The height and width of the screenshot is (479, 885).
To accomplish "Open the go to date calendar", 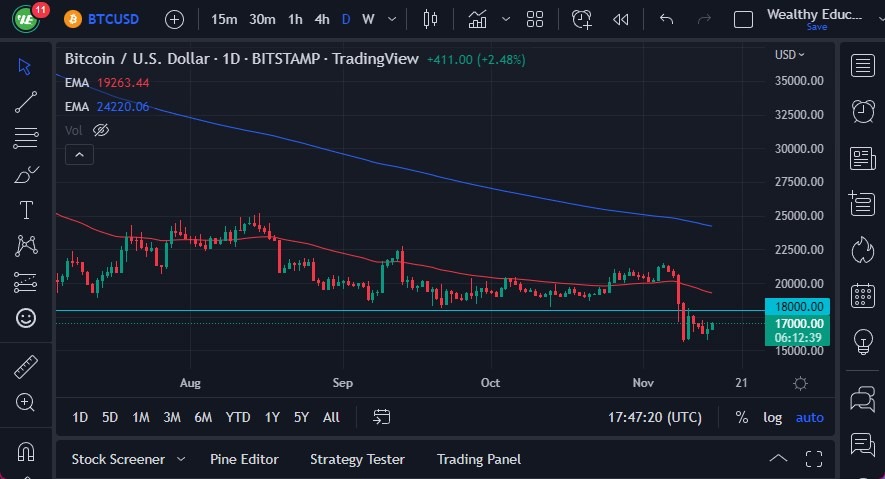I will [382, 418].
